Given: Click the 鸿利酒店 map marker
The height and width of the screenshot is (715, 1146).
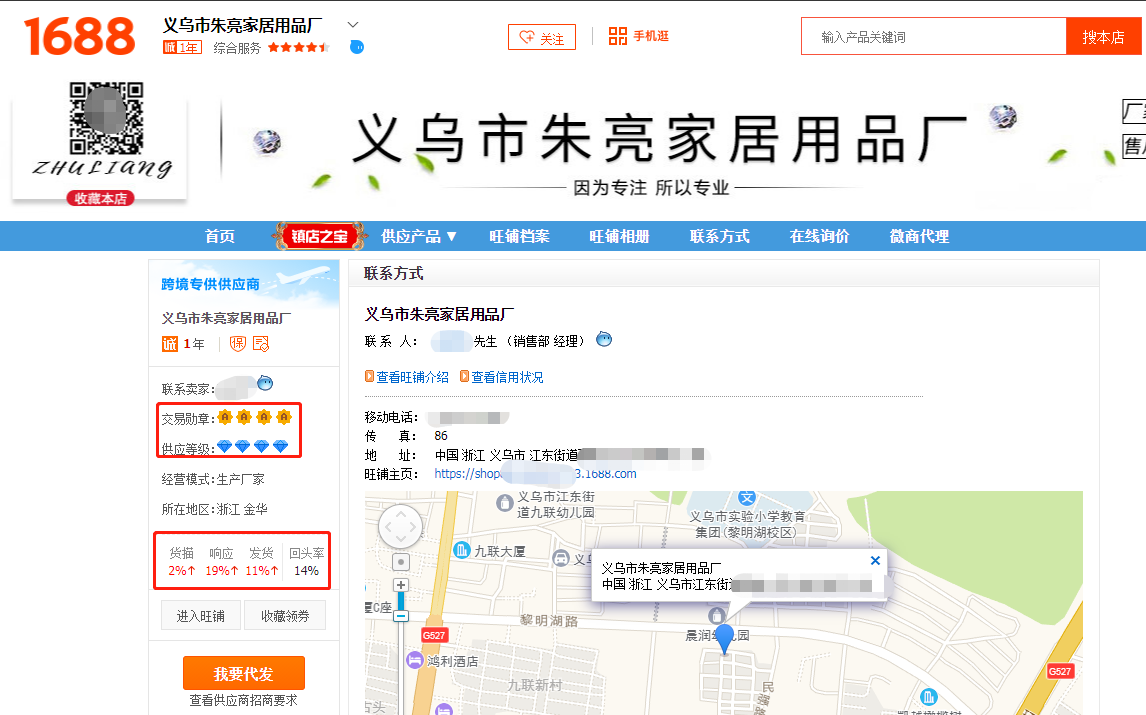Looking at the screenshot, I should tap(414, 660).
